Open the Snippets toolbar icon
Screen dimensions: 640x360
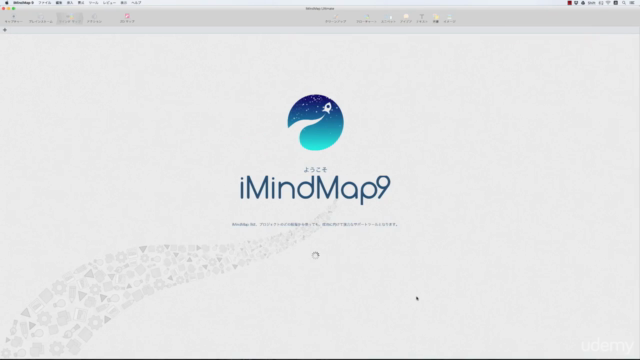388,18
